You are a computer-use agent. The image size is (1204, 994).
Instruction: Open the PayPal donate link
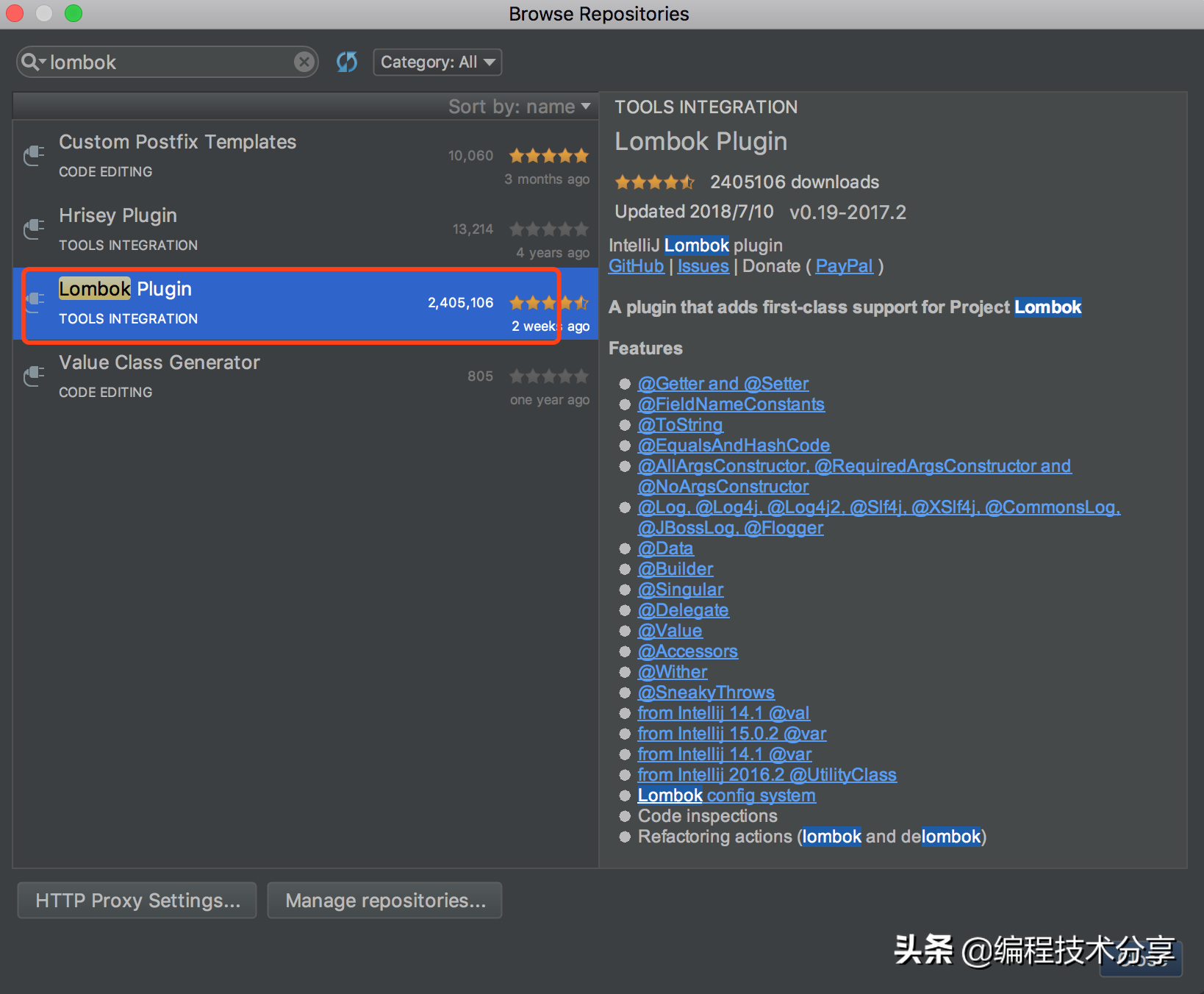[x=844, y=266]
